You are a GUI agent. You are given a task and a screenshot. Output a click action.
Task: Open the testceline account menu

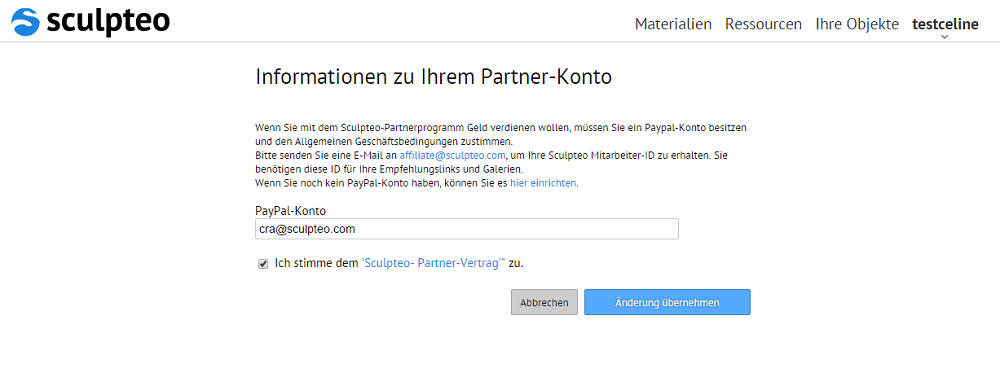click(x=945, y=24)
